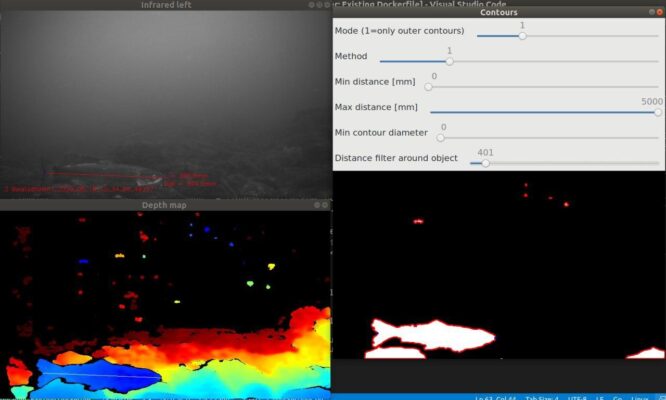This screenshot has width=666, height=400.
Task: Close the Contours window with red button
Action: 660,12
